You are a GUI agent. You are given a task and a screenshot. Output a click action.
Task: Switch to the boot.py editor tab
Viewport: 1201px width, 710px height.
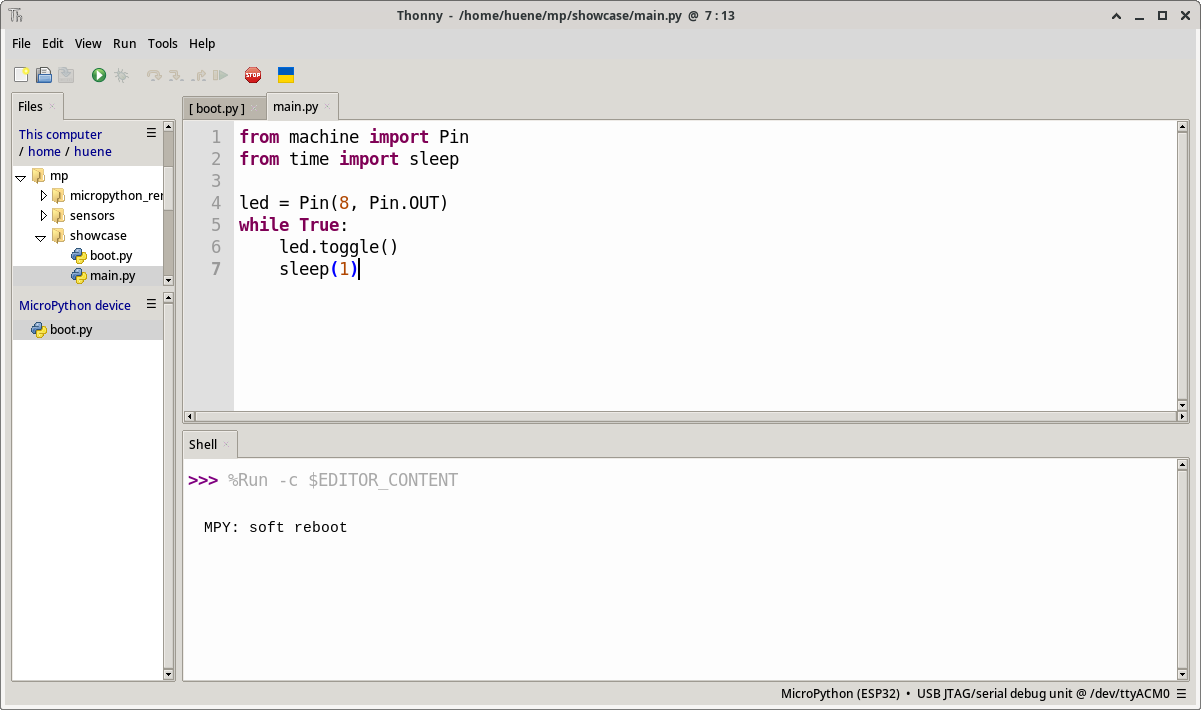(218, 108)
